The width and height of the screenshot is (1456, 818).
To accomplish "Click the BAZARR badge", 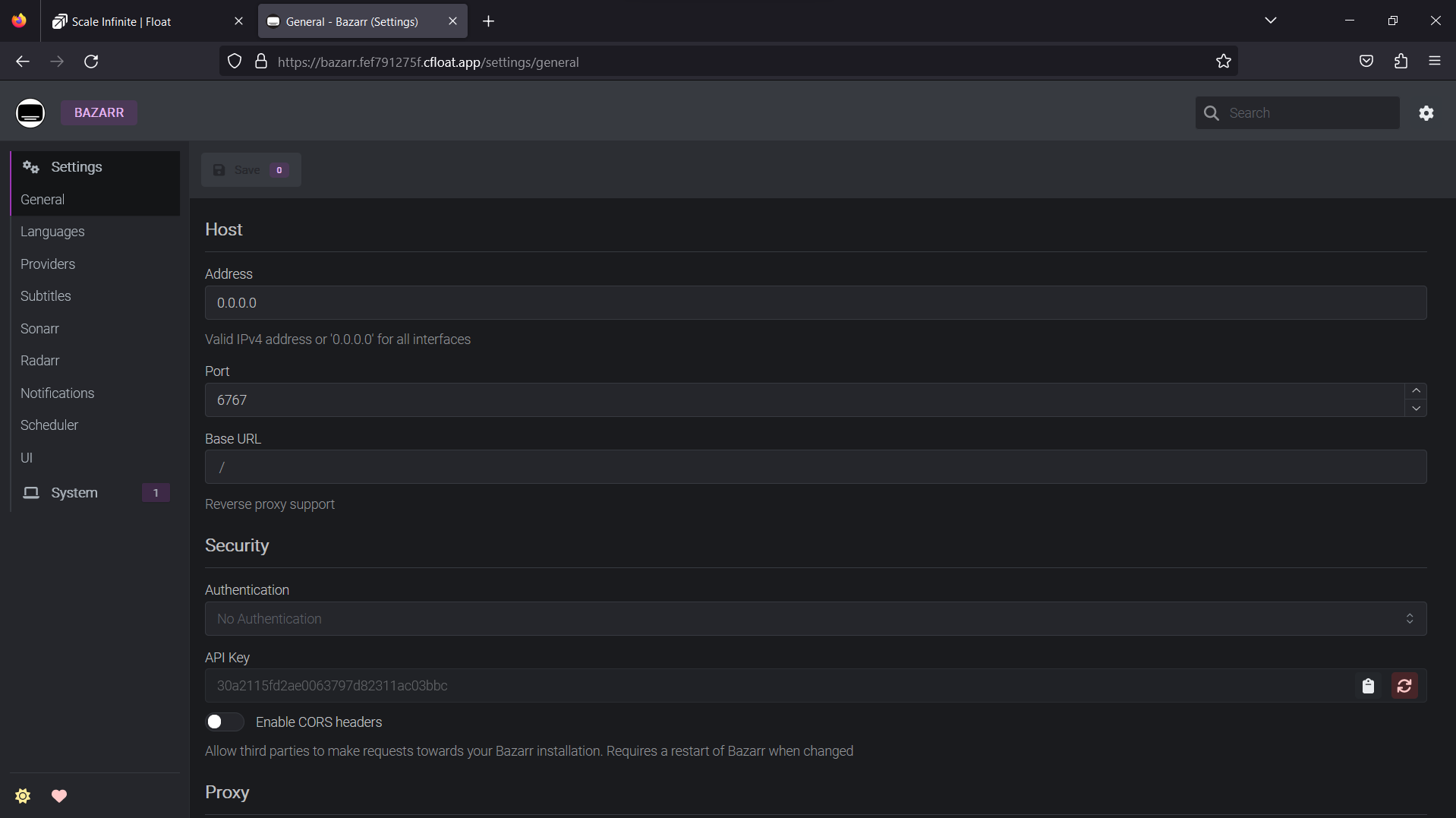I will (x=99, y=112).
